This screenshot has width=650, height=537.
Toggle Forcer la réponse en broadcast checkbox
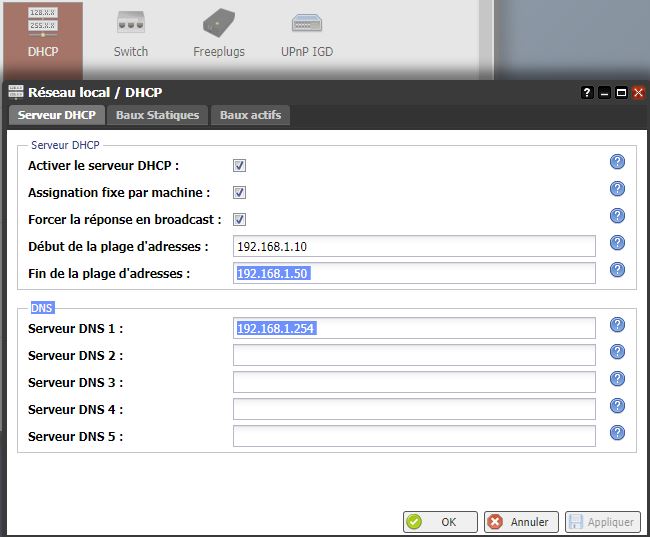239,219
